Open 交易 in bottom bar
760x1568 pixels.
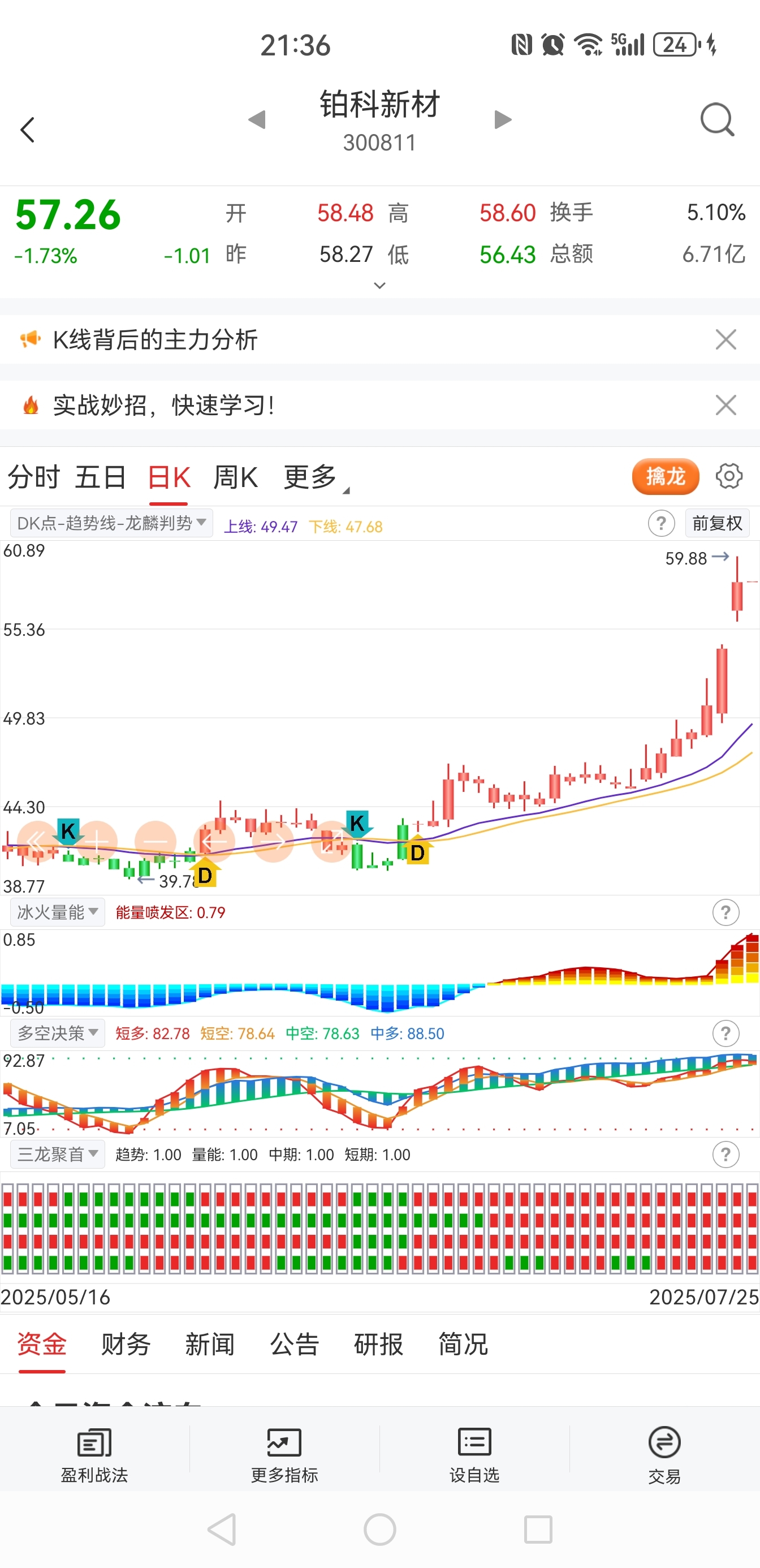tap(664, 1455)
